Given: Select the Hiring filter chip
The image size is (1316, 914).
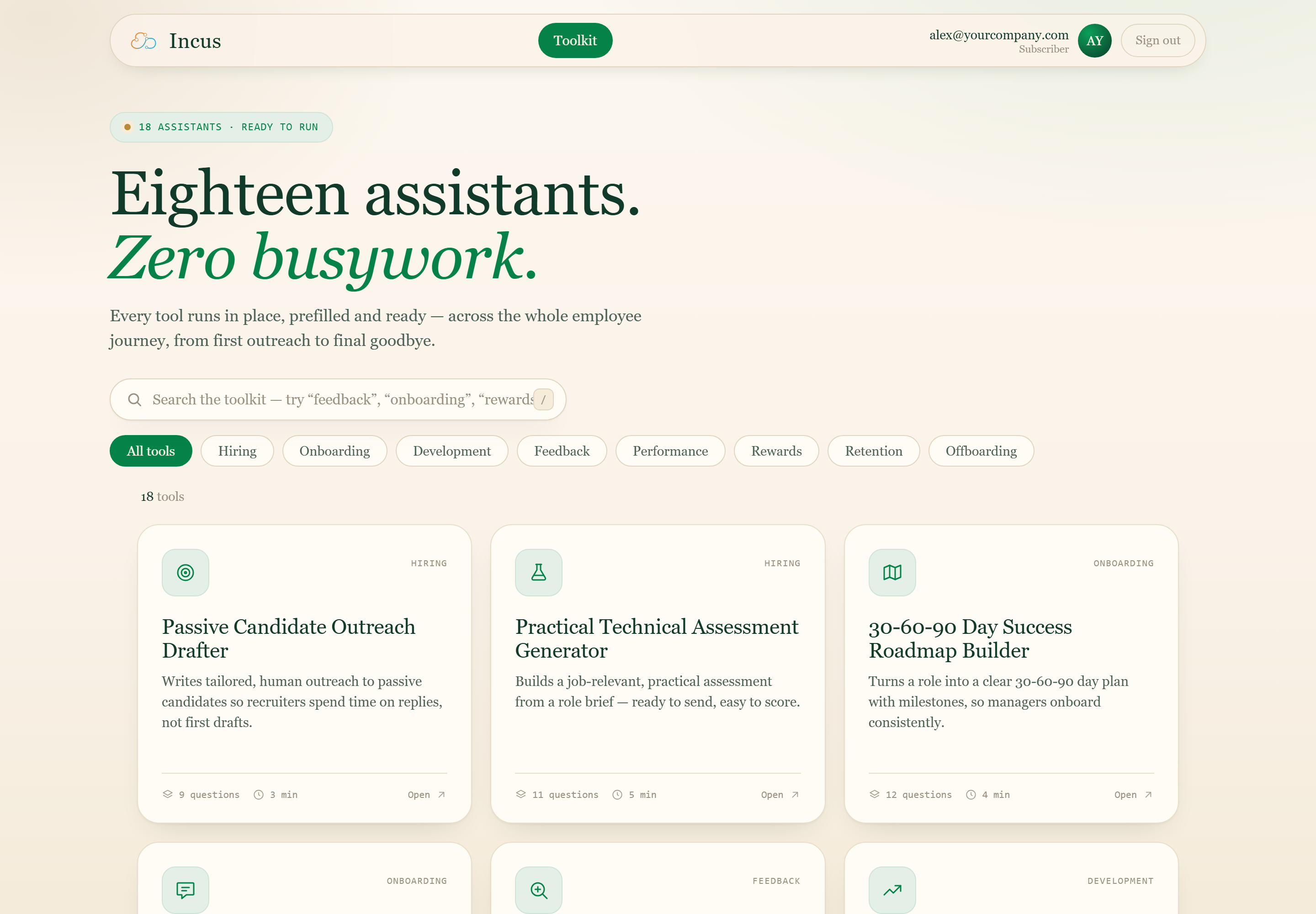Looking at the screenshot, I should 237,451.
